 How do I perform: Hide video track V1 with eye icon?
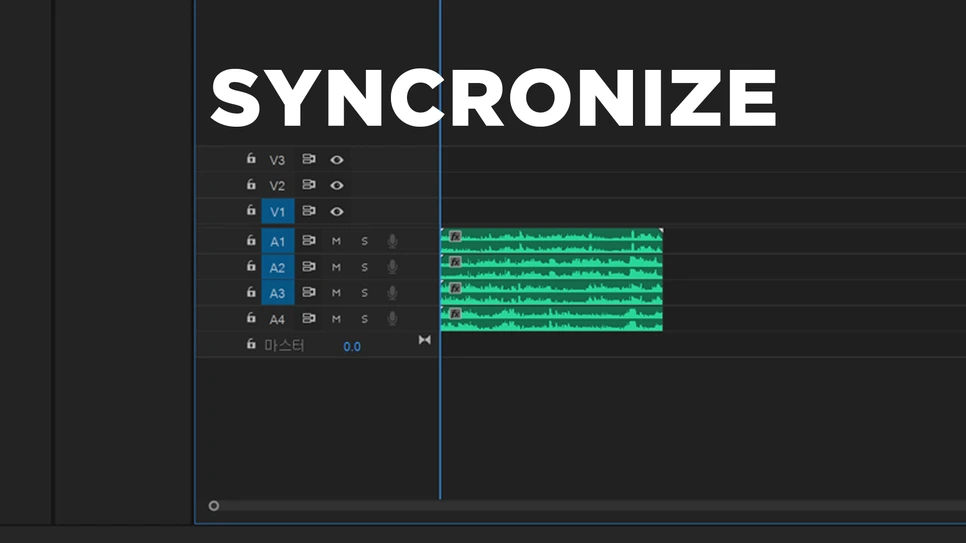[336, 211]
